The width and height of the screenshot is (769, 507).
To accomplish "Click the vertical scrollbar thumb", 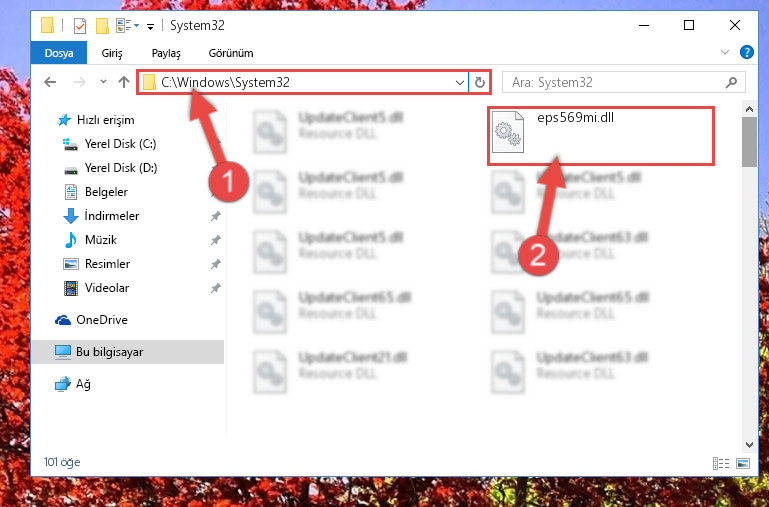I will (x=749, y=142).
